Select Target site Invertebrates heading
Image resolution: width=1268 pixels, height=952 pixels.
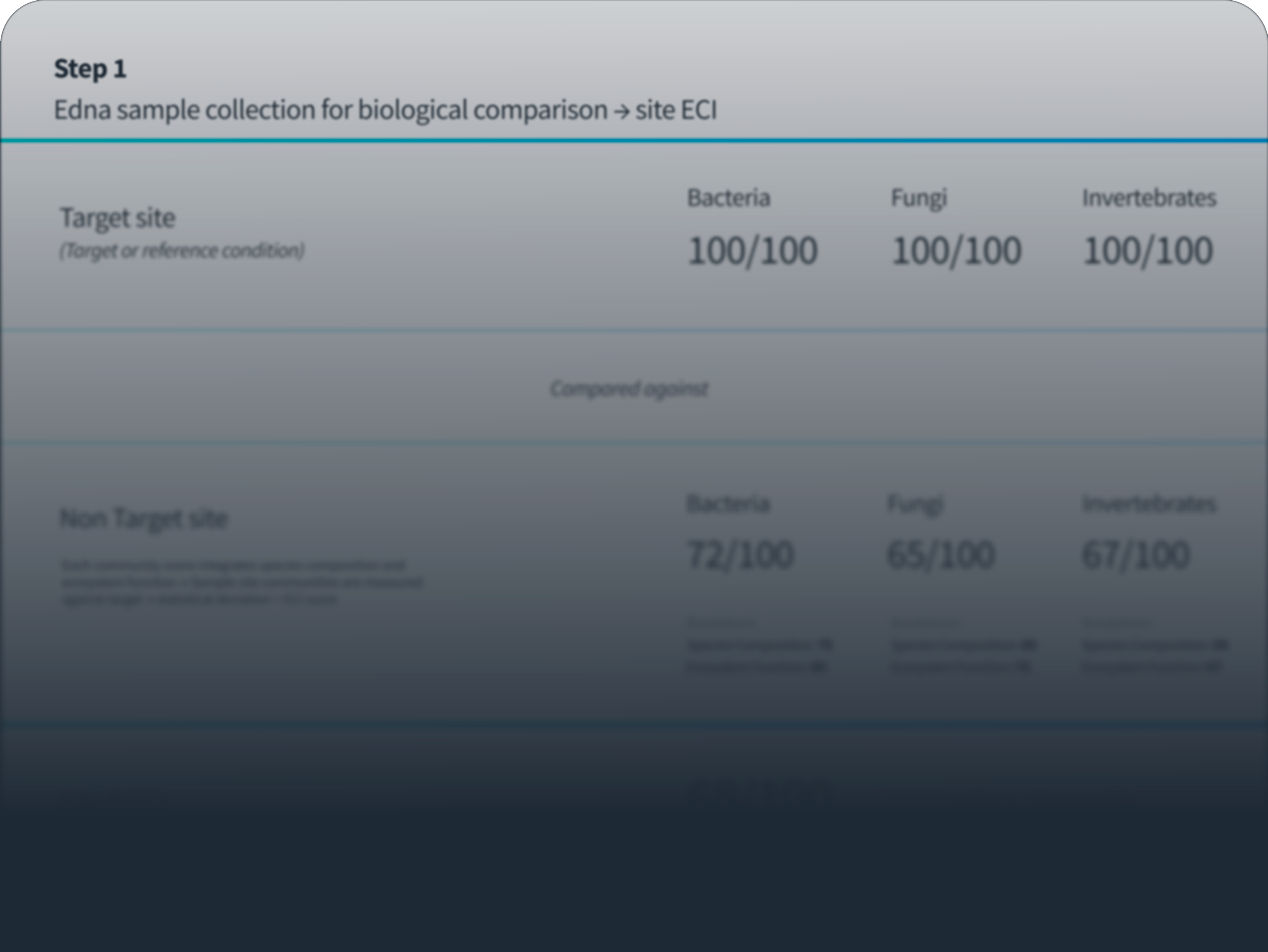(x=1149, y=198)
